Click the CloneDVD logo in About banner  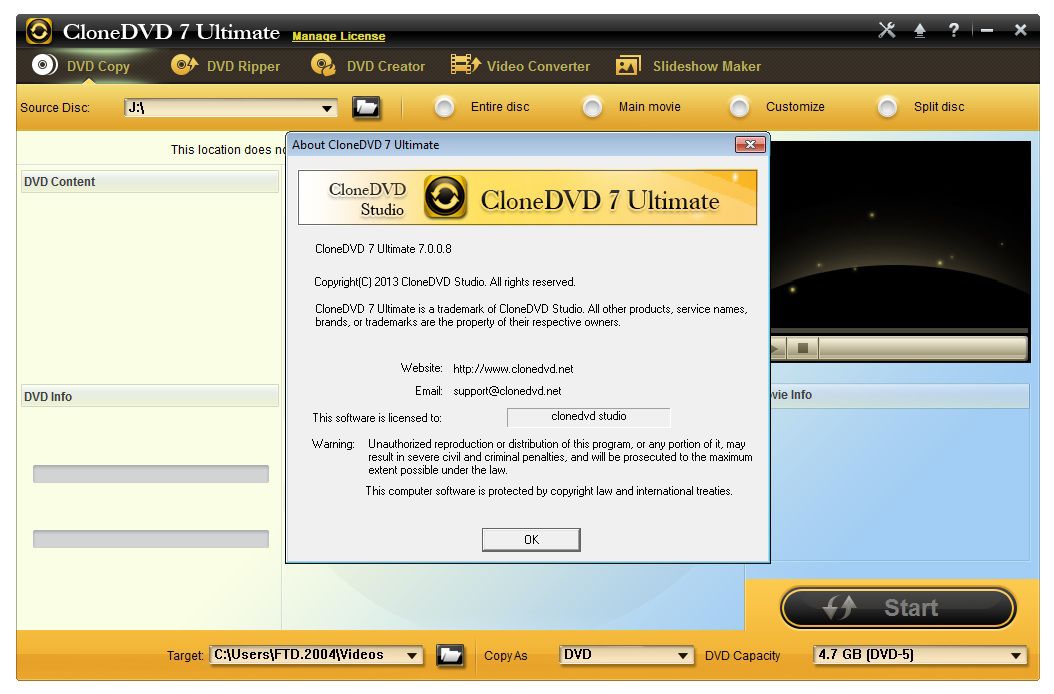pos(445,197)
